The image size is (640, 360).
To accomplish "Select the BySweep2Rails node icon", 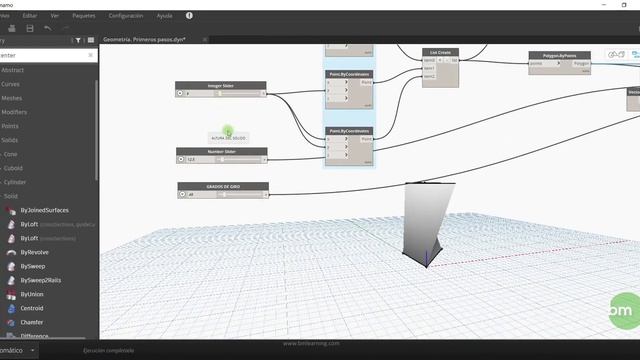I will 11,280.
